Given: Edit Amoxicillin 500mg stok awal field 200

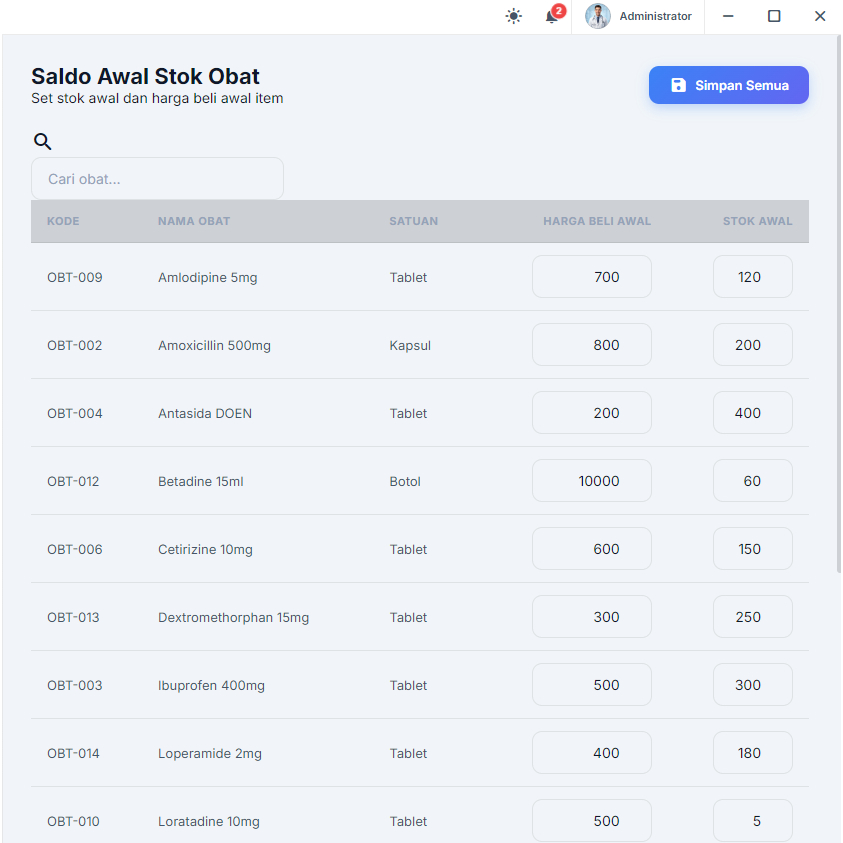Looking at the screenshot, I should coord(753,345).
